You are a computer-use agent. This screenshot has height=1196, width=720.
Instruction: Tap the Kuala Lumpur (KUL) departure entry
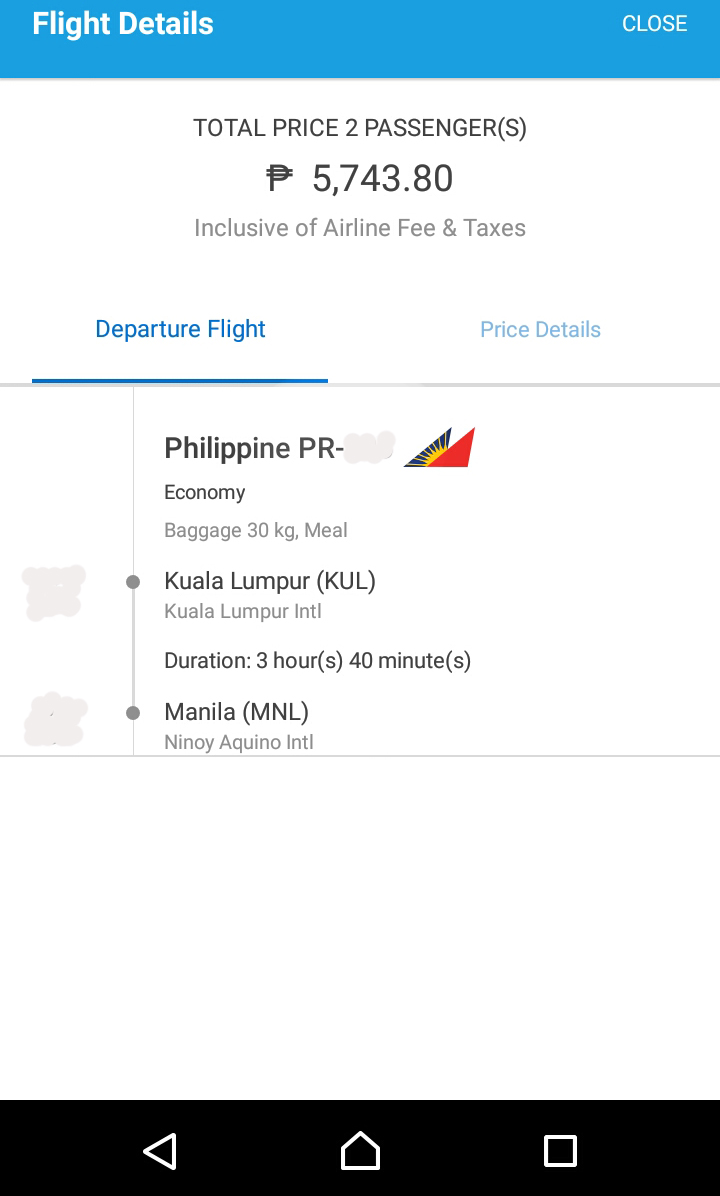pos(270,581)
